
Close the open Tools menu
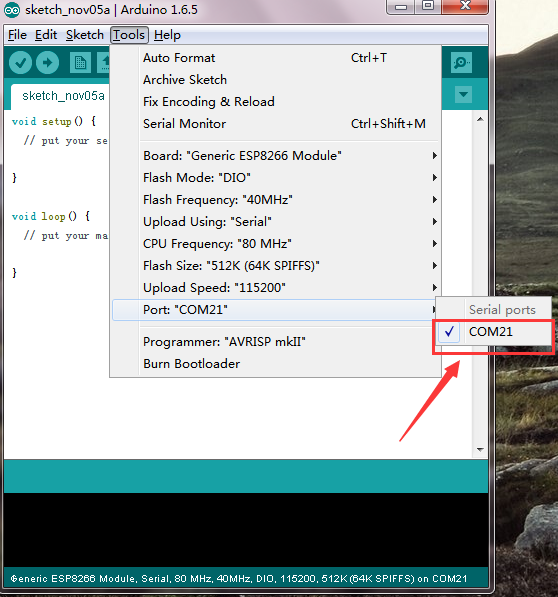pyautogui.click(x=129, y=35)
